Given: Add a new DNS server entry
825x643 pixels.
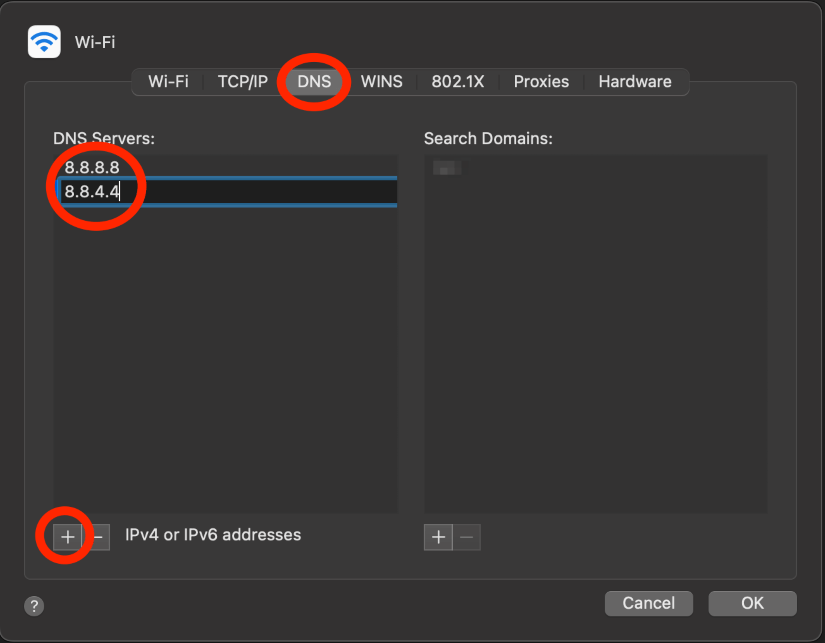Looking at the screenshot, I should pyautogui.click(x=67, y=536).
